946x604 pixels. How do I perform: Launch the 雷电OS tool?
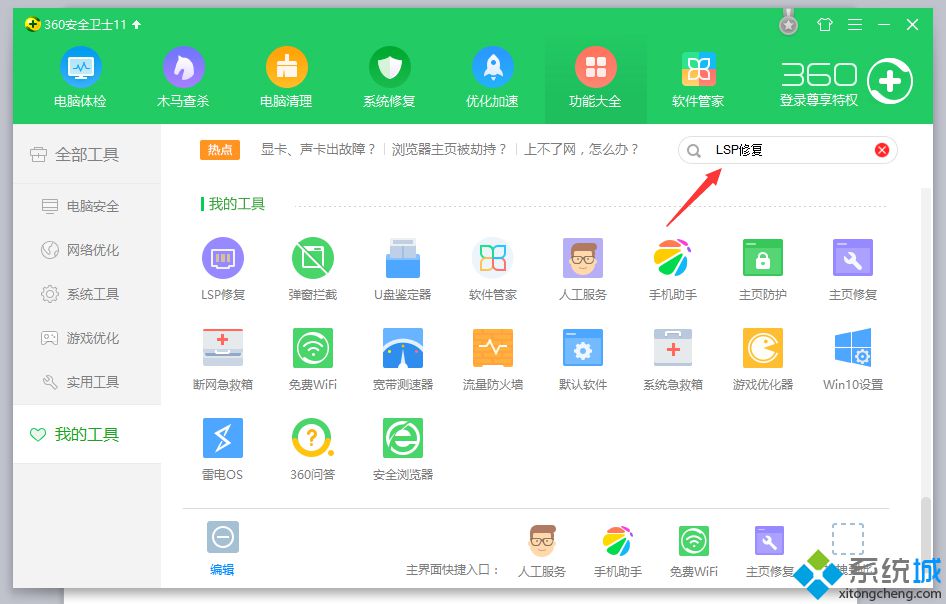click(x=223, y=438)
